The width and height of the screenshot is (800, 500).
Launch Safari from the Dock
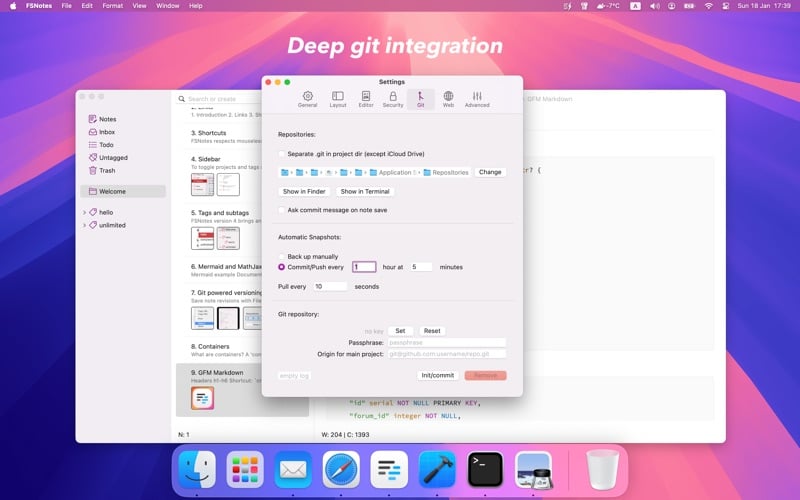(x=341, y=469)
